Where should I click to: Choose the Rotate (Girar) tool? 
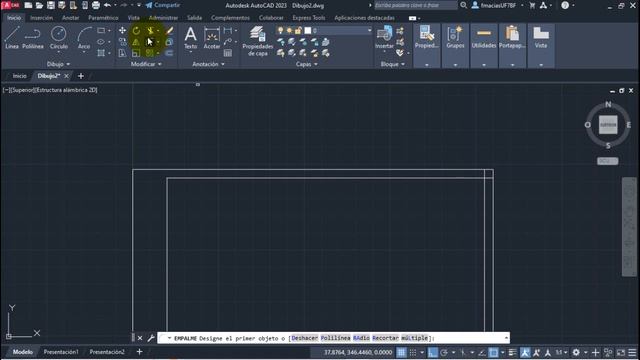tap(136, 31)
